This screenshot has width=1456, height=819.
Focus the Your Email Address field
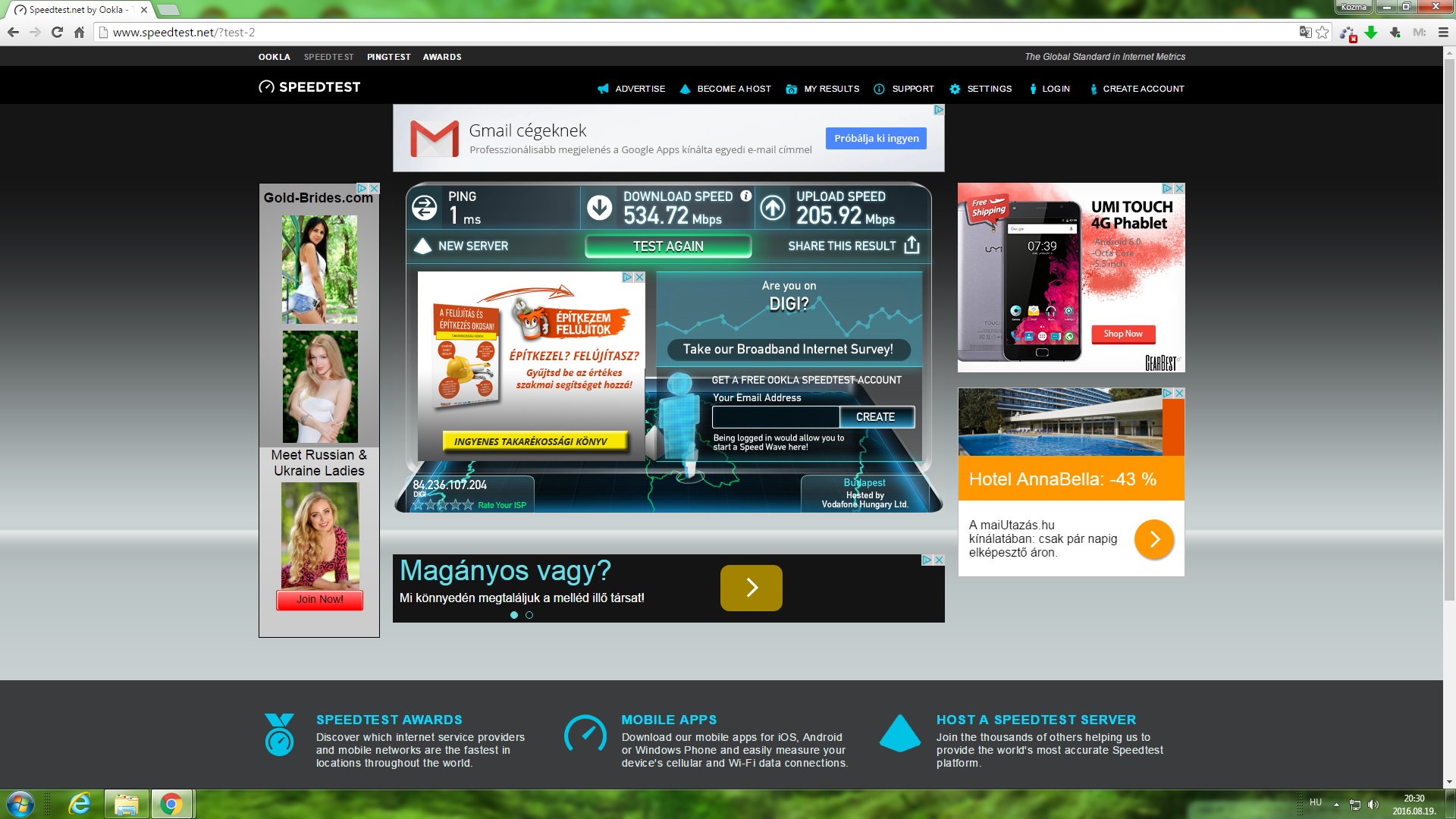[x=775, y=417]
